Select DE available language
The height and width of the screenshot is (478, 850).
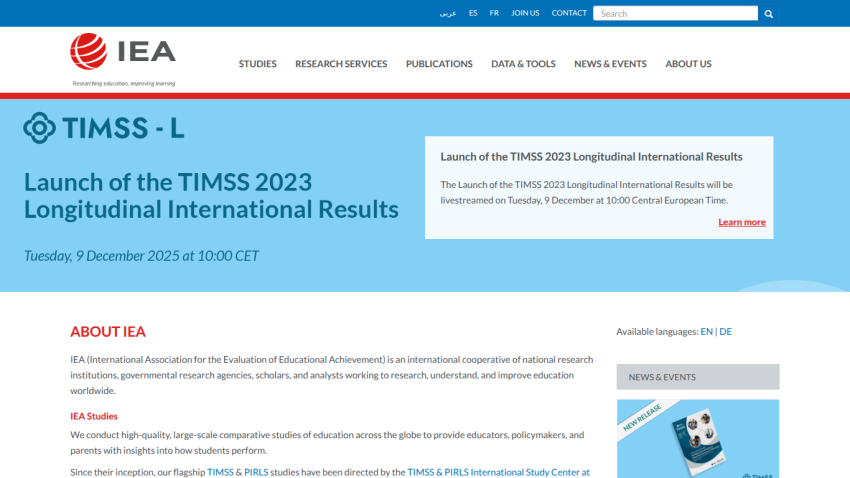coord(725,332)
